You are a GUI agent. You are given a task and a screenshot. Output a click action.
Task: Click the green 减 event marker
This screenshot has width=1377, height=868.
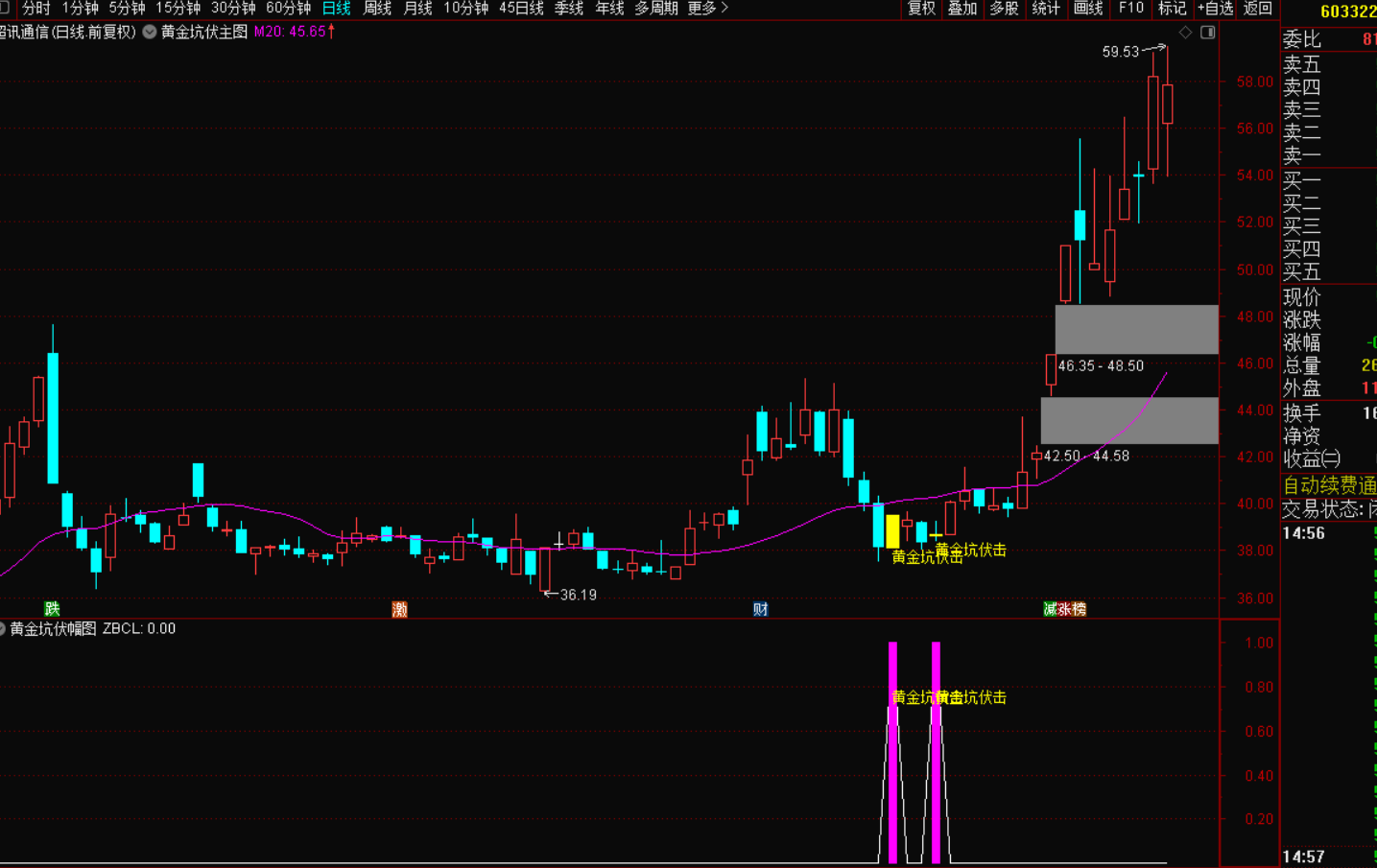(1050, 609)
